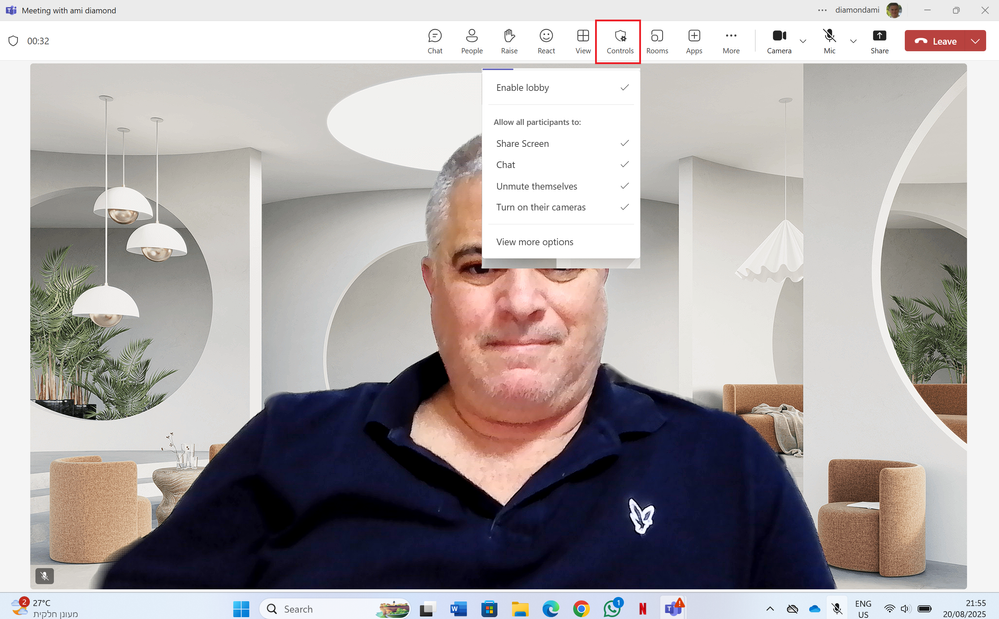Toggle the Chat permission menu entry
The height and width of the screenshot is (619, 999).
tap(561, 165)
